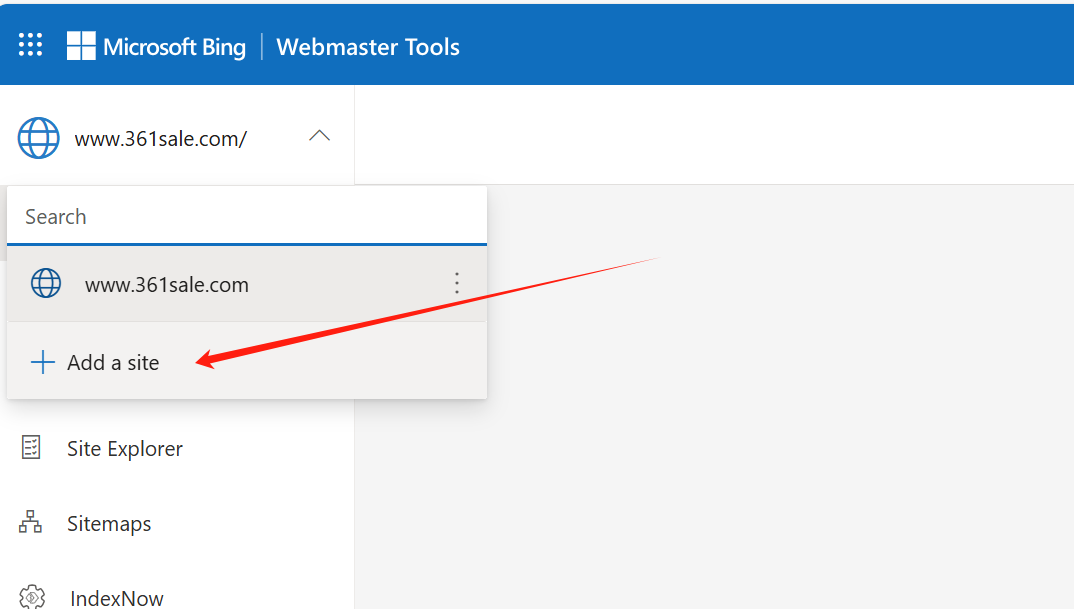Click the IndexNow gear icon
This screenshot has width=1074, height=609.
tap(33, 596)
